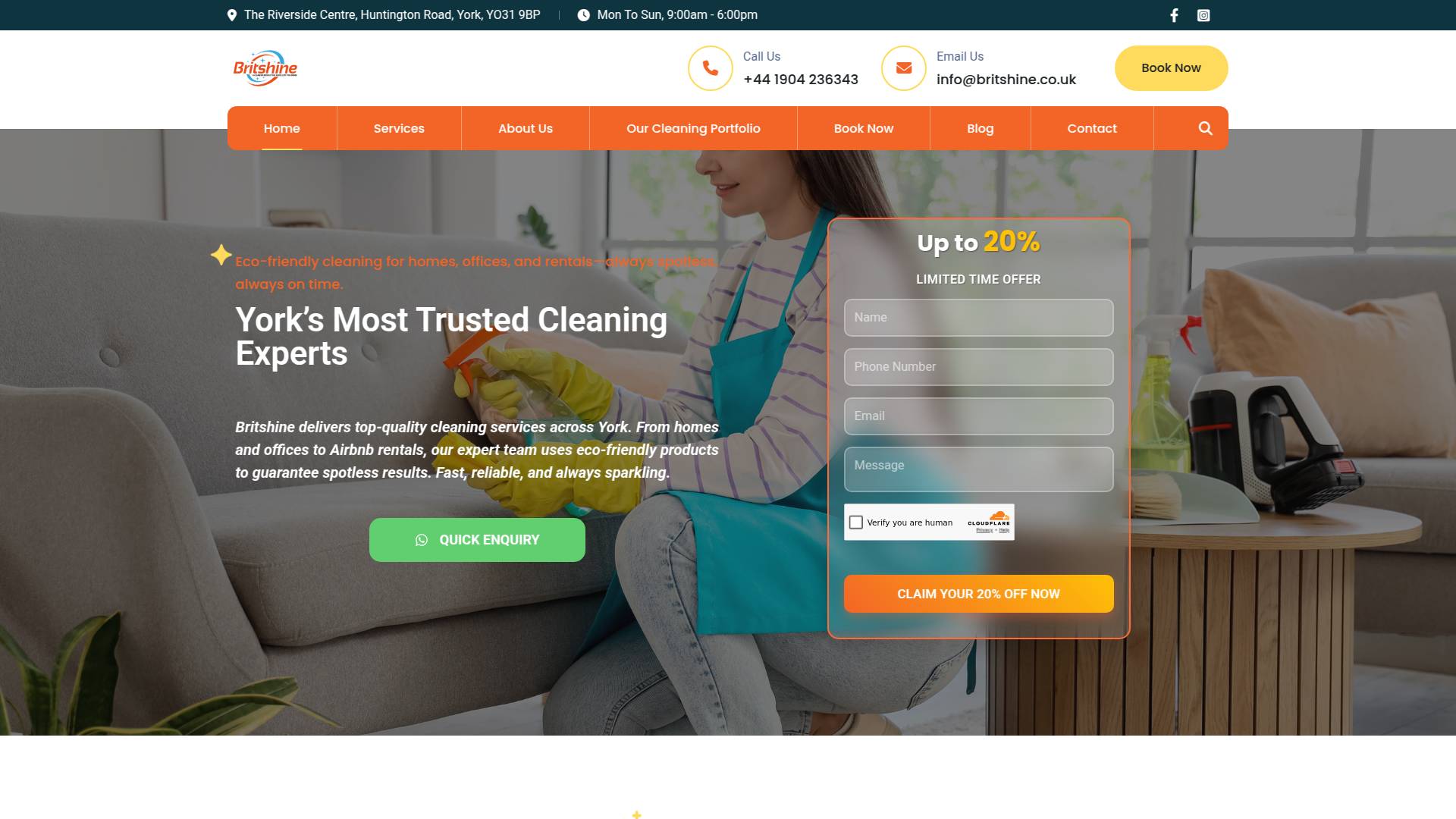Click into the Message text area
Image resolution: width=1456 pixels, height=819 pixels.
click(x=978, y=469)
